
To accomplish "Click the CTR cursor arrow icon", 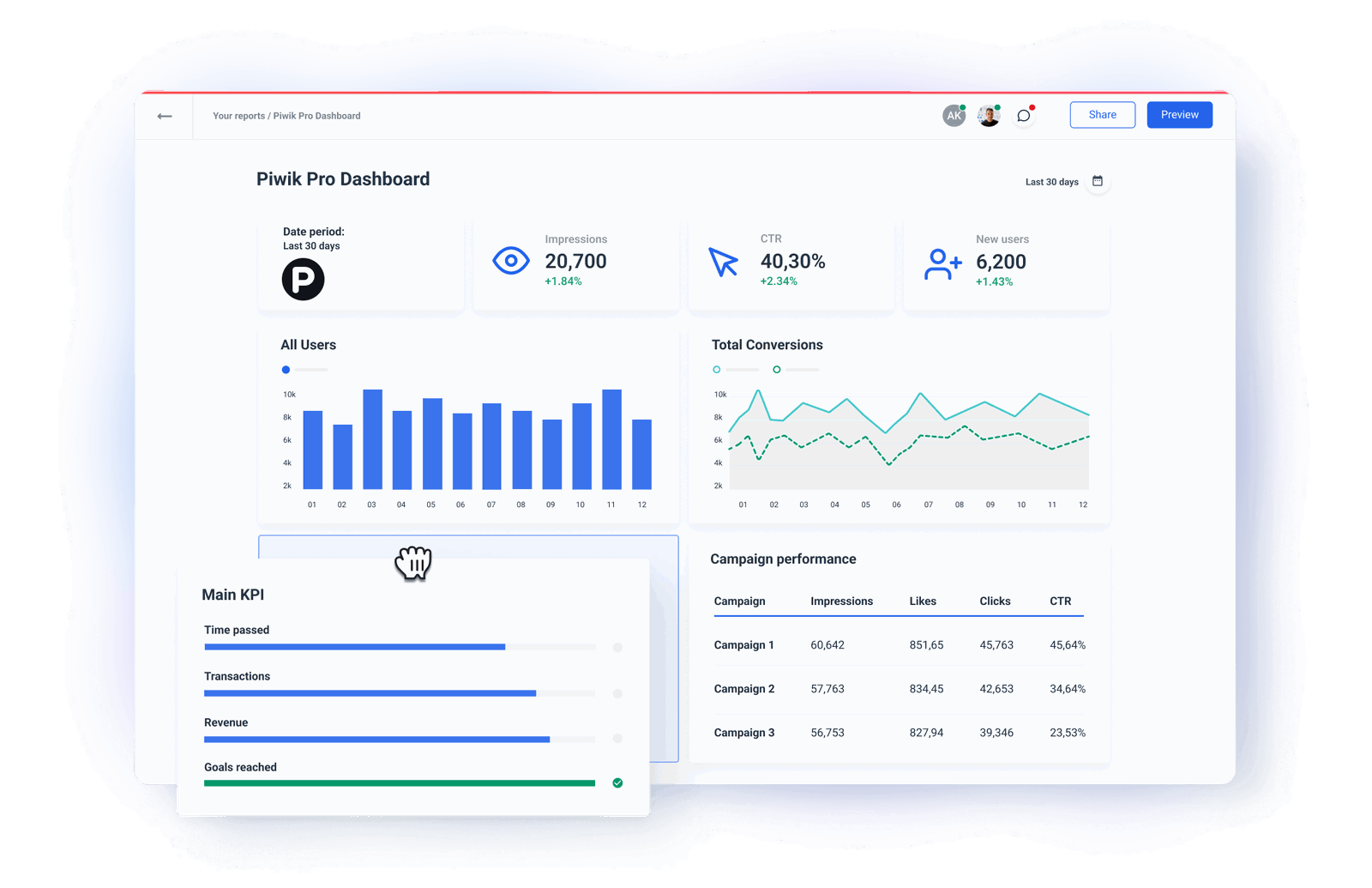I will click(724, 262).
